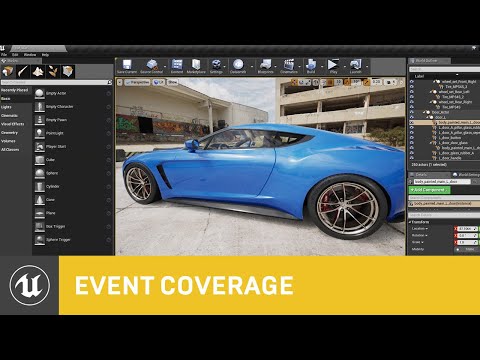Collapse the Transform section
Screen dimensions: 480x360
411,222
